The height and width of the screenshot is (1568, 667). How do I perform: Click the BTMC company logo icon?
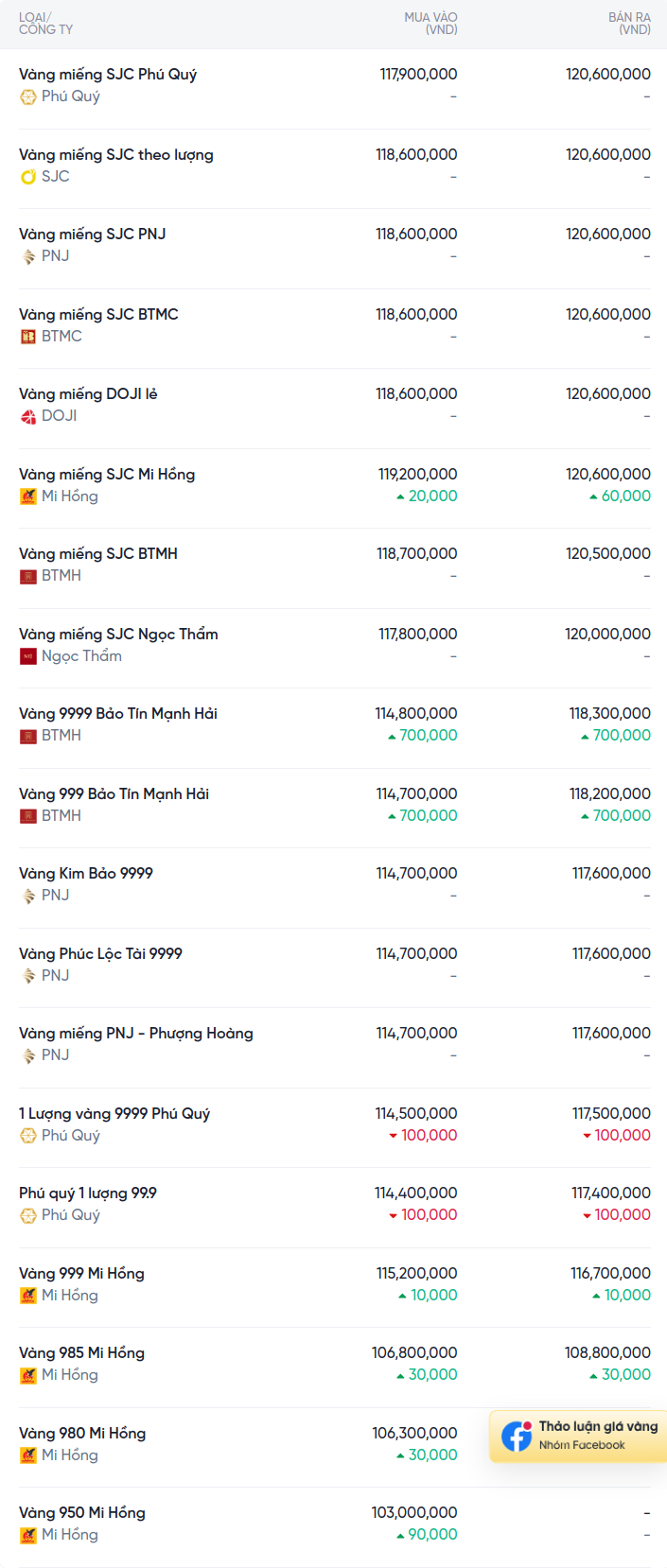pos(28,337)
